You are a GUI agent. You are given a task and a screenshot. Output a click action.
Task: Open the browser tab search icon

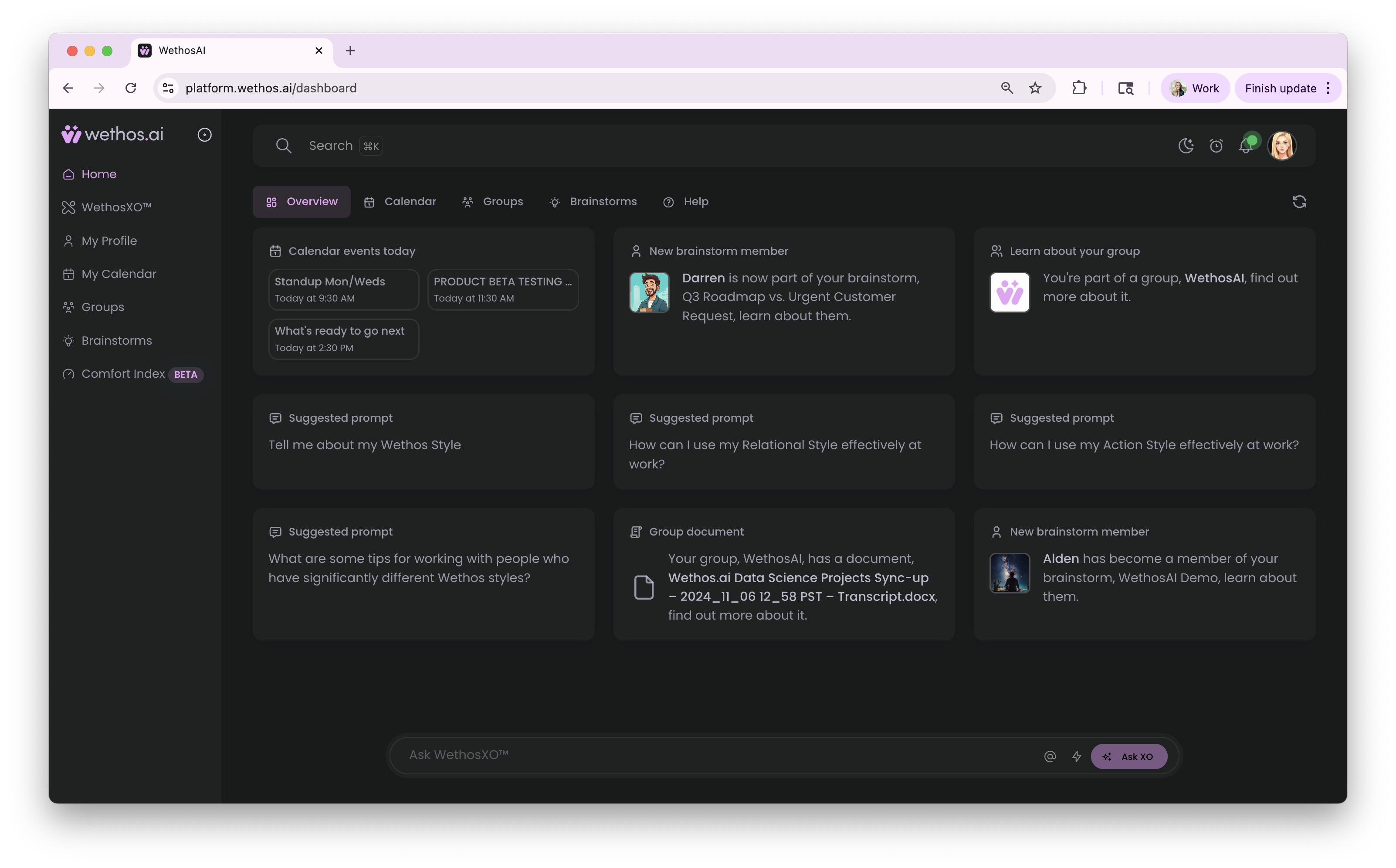pyautogui.click(x=1125, y=88)
